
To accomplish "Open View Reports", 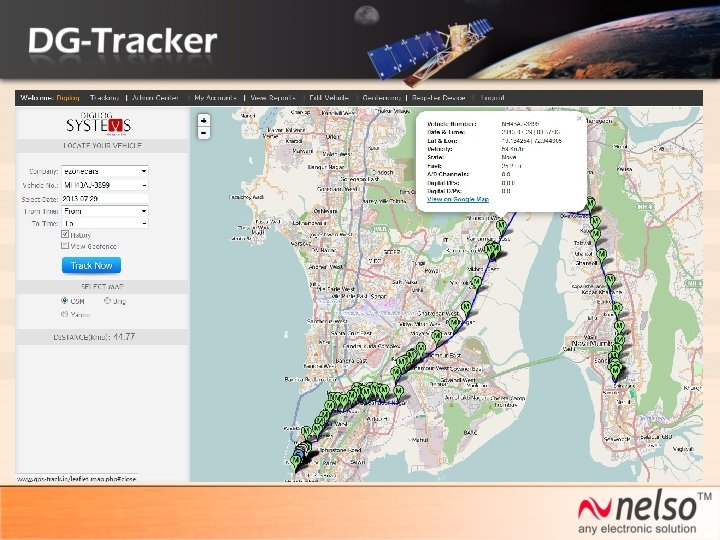I will 272,98.
